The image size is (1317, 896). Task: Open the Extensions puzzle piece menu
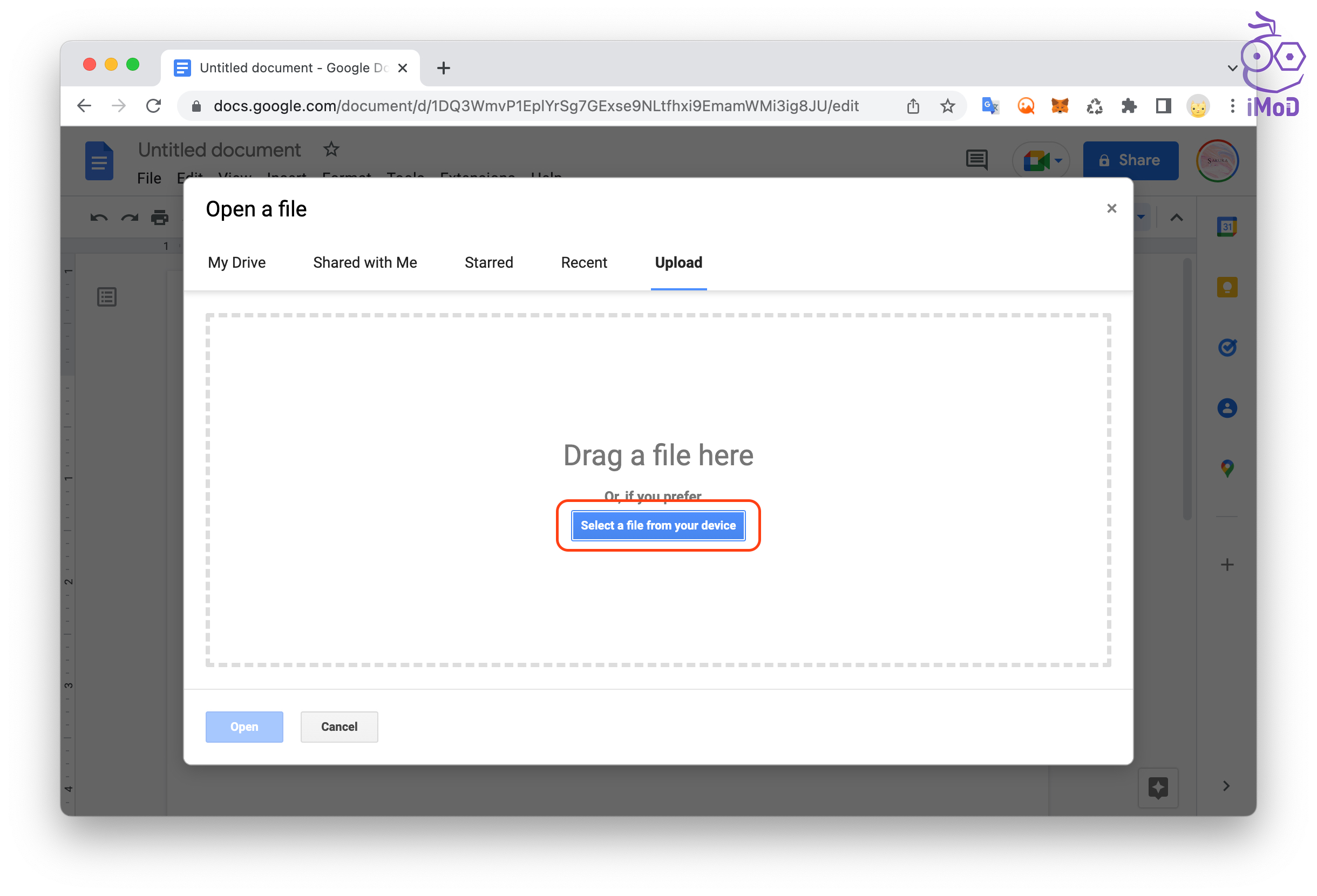[1128, 106]
